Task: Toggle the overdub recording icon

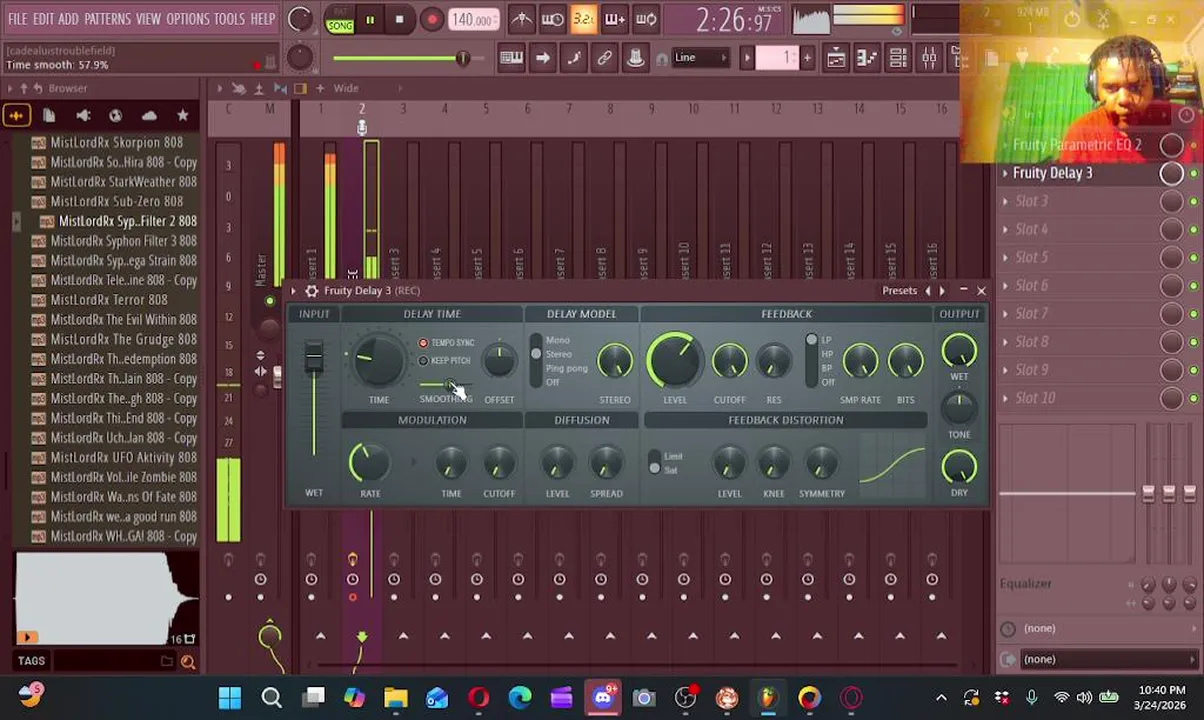Action: (614, 19)
